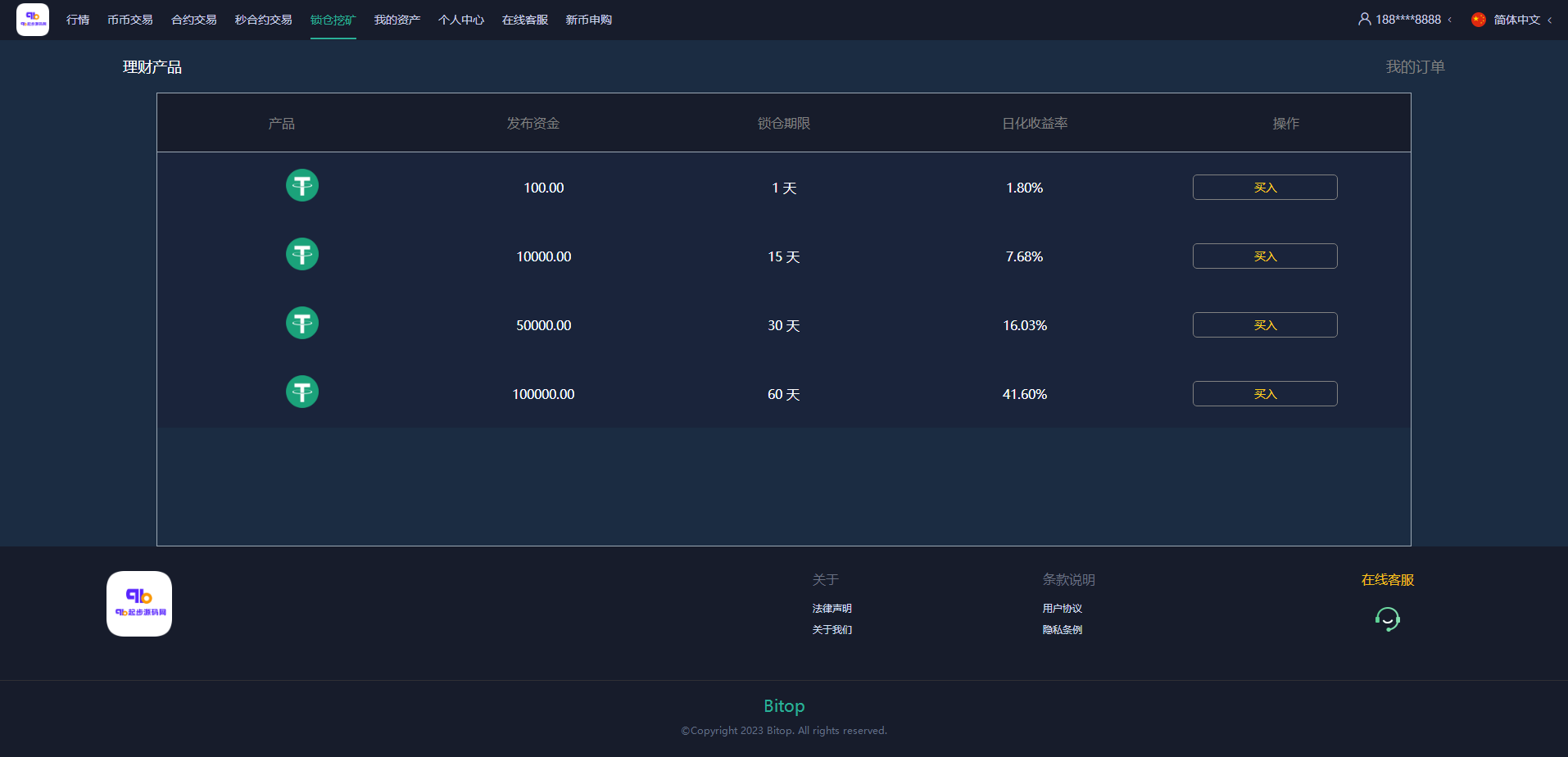The image size is (1568, 757).
Task: View 我的订单 orders link
Action: click(x=1415, y=67)
